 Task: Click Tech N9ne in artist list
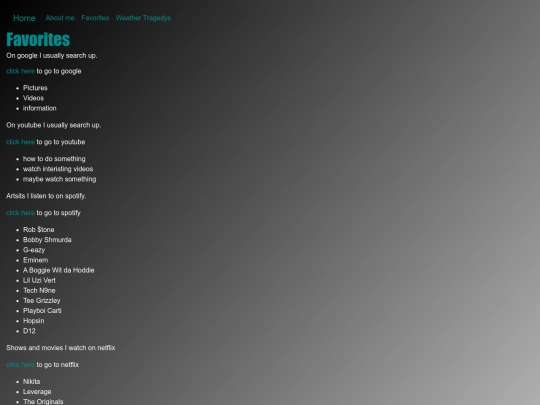pos(39,291)
